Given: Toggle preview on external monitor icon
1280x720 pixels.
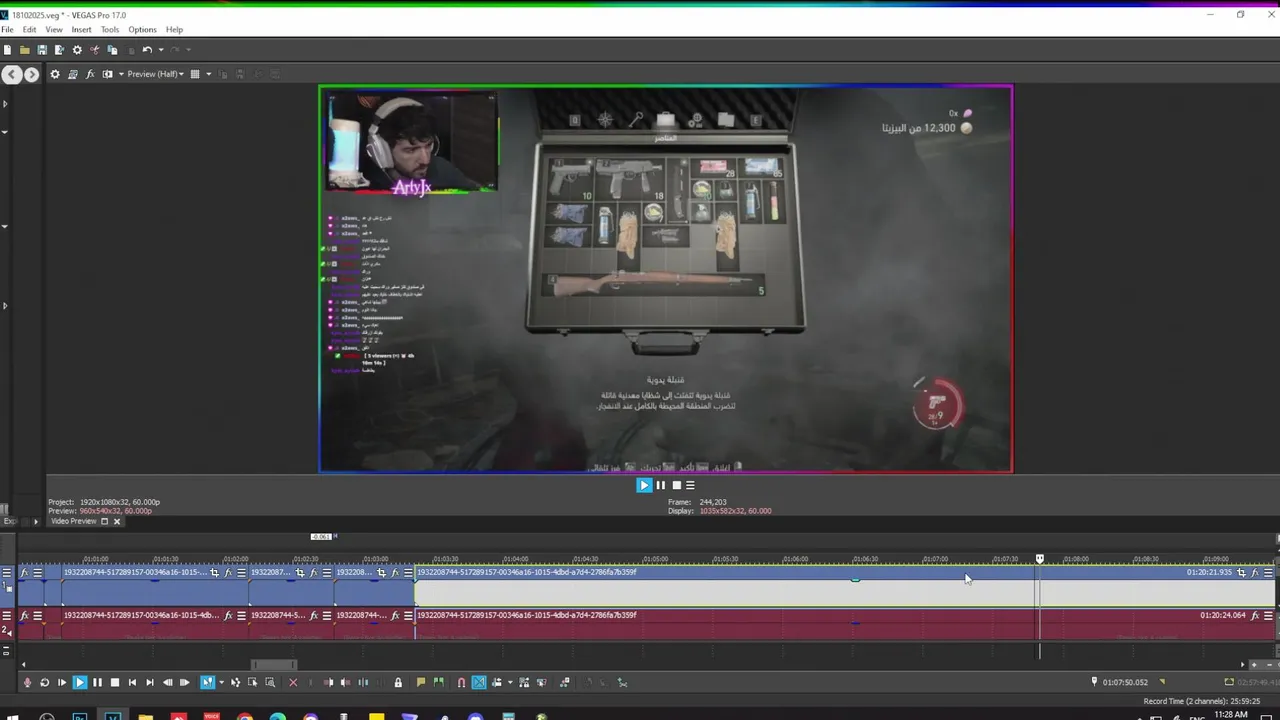Looking at the screenshot, I should click(x=73, y=74).
